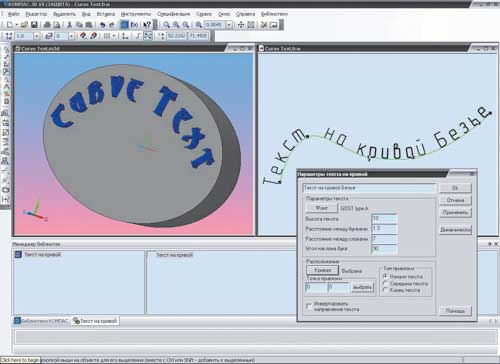
Task: Click the first magnifier zoom icon
Action: pos(166,25)
